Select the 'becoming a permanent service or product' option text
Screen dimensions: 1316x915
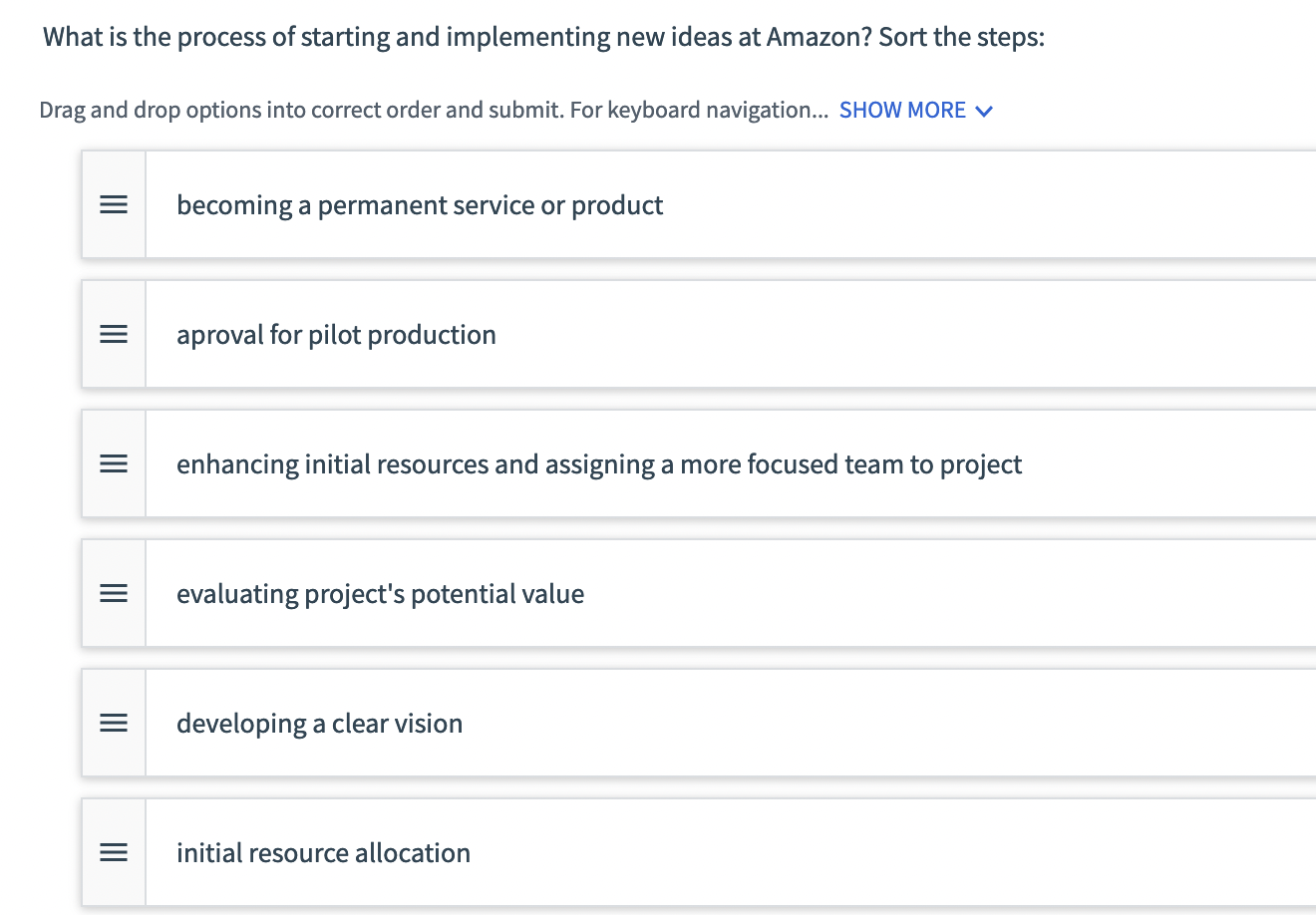pyautogui.click(x=420, y=205)
